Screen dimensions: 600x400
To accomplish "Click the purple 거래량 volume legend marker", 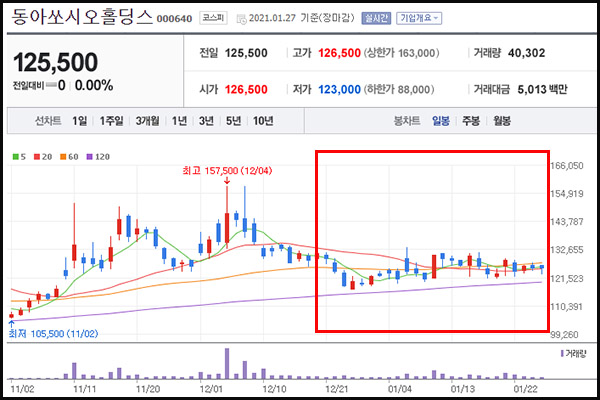I will (x=562, y=353).
